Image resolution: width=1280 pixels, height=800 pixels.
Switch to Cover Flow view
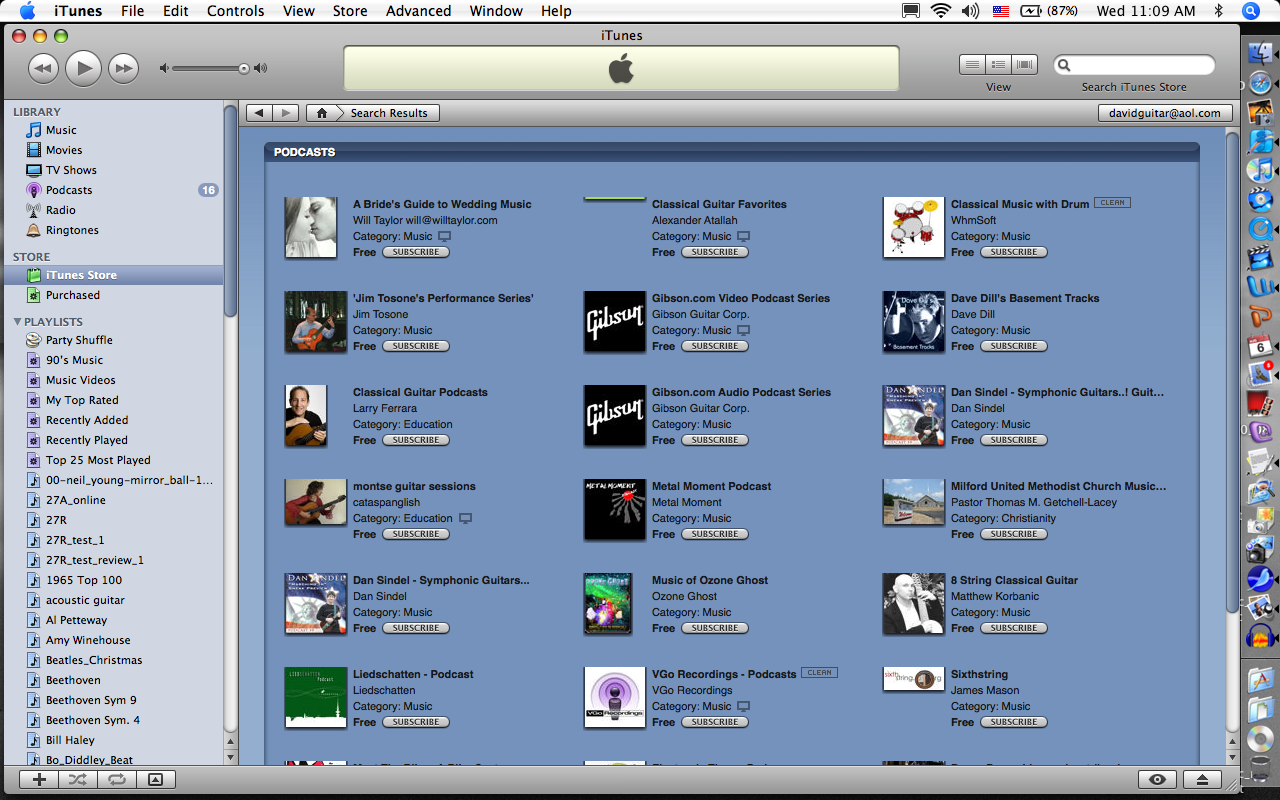click(1024, 65)
